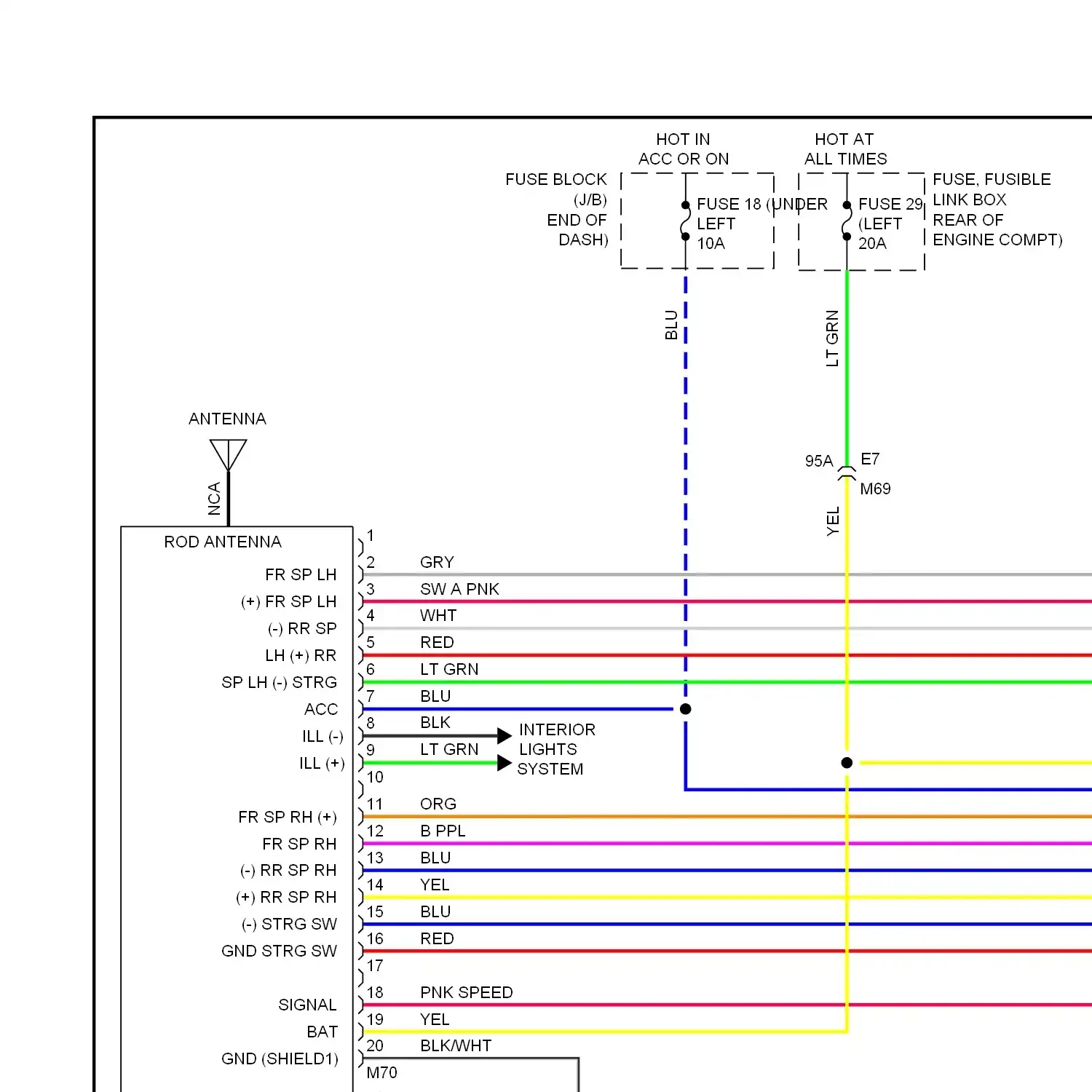Image resolution: width=1092 pixels, height=1092 pixels.
Task: Click pin number 1 on the connector
Action: [371, 536]
